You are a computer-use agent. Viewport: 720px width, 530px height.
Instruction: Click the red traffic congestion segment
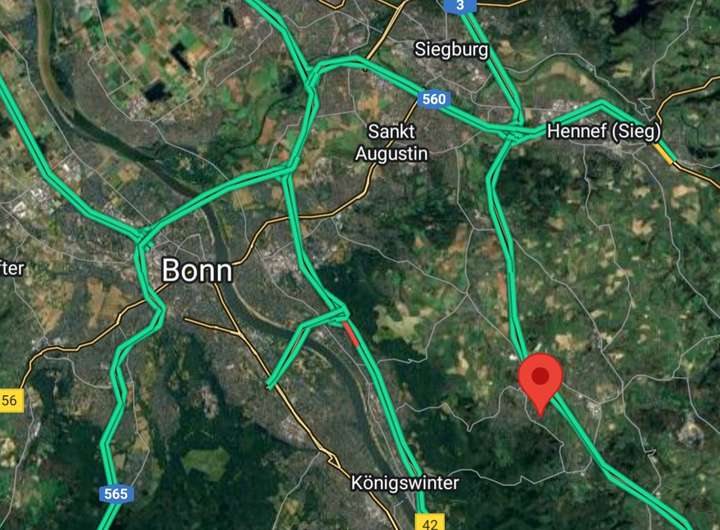pos(351,335)
